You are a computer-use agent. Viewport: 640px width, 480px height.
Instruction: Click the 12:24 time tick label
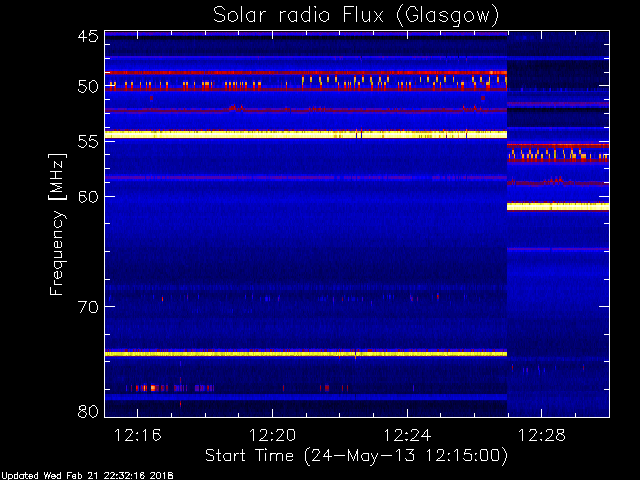407,435
